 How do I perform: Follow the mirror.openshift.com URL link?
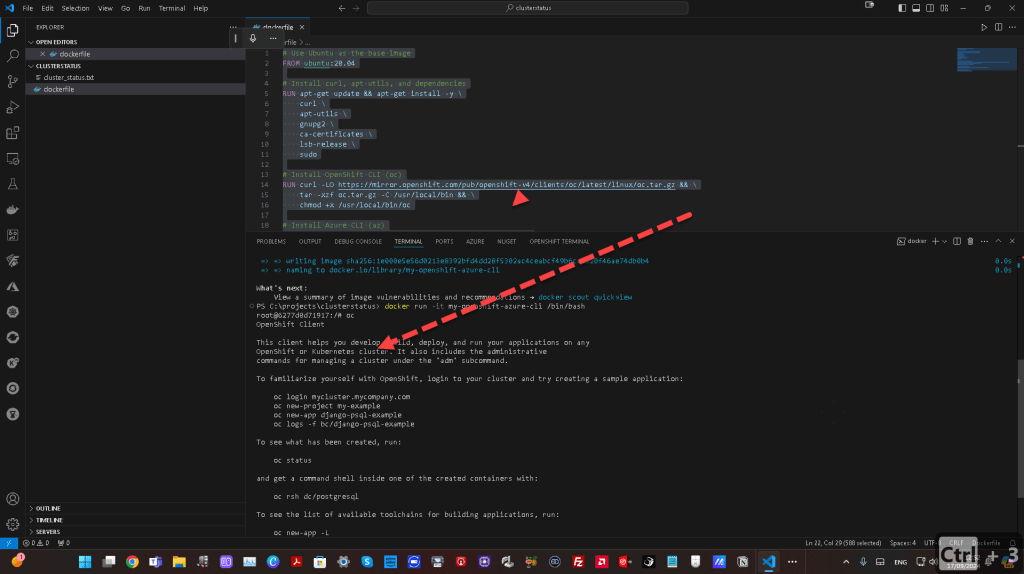point(506,185)
